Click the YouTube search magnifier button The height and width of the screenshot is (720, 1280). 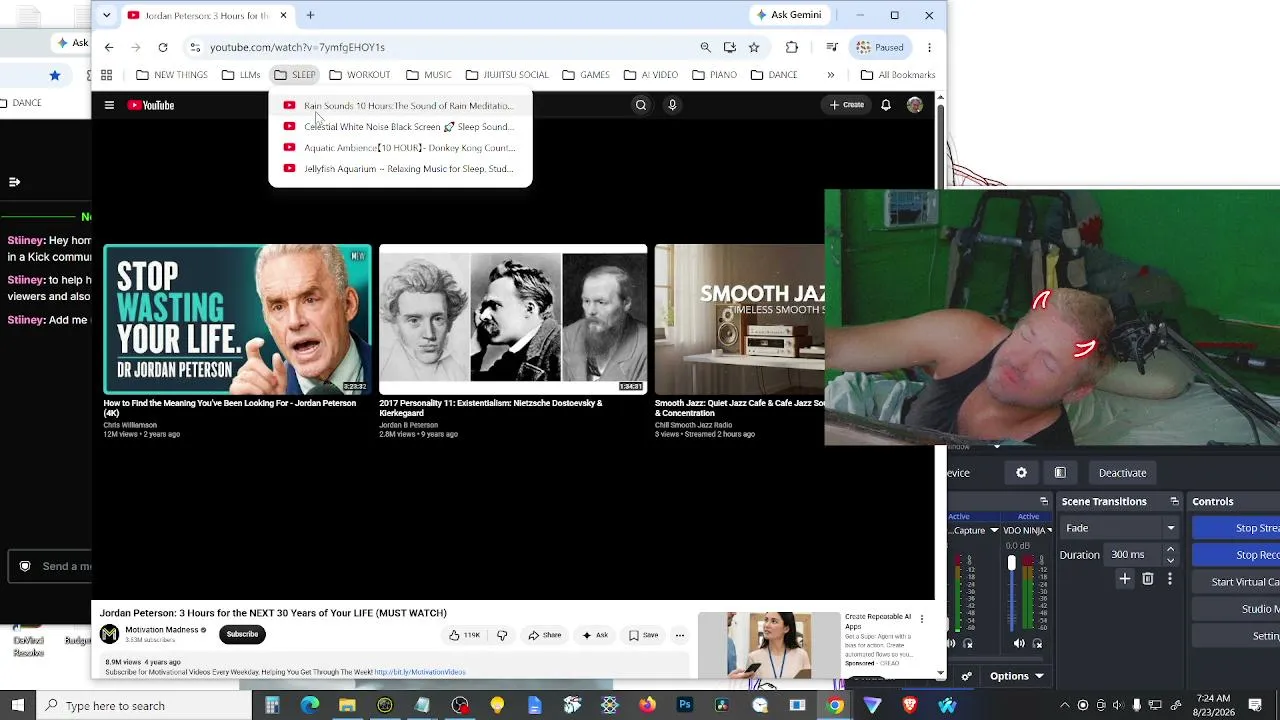pos(641,105)
